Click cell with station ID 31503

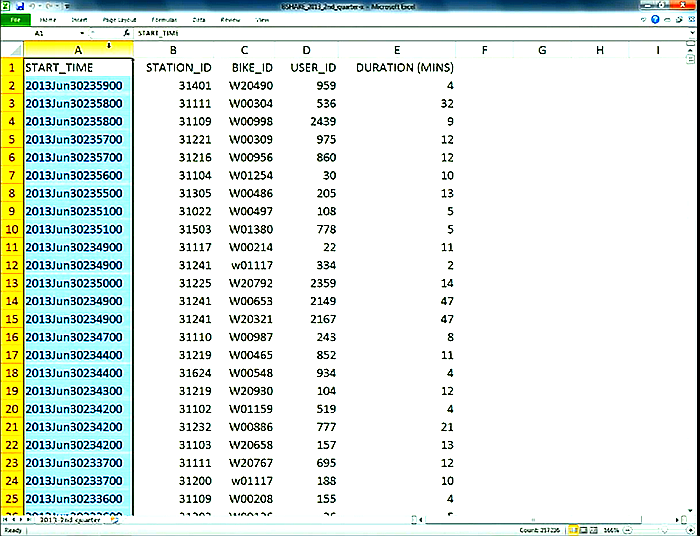[173, 229]
